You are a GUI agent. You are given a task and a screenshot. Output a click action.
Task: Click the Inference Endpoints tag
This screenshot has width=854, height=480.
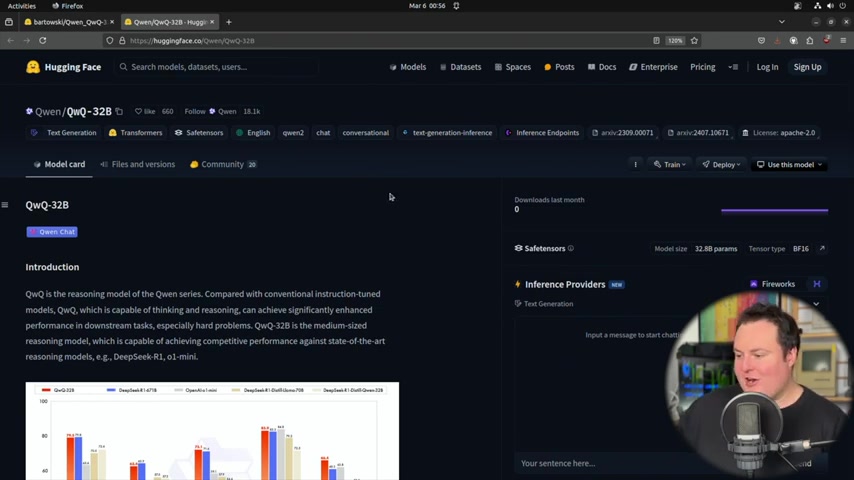coord(542,132)
